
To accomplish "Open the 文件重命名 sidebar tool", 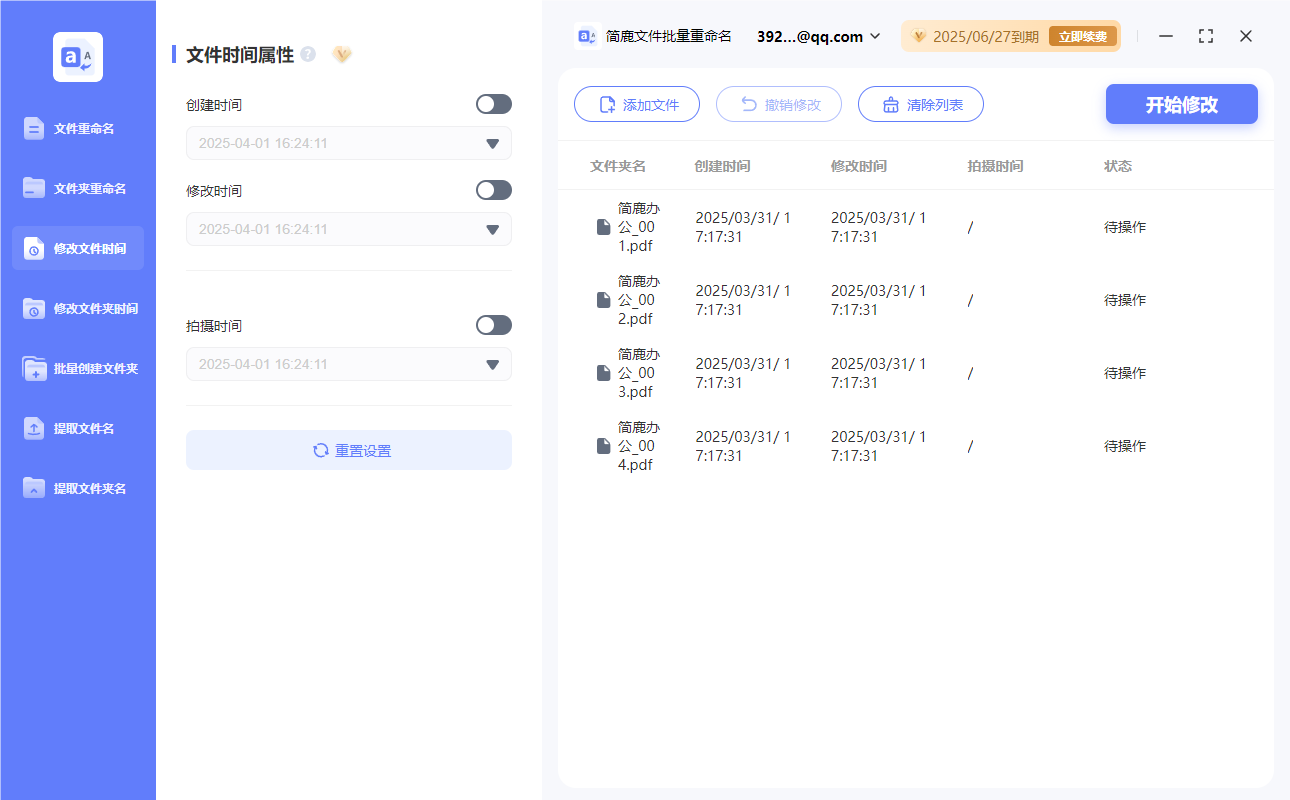I will coord(77,128).
